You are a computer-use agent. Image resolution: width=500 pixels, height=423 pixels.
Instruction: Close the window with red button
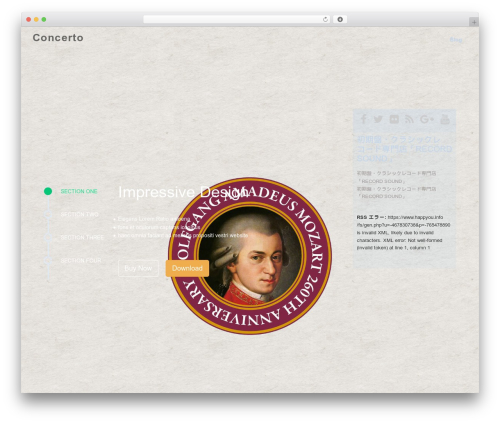(29, 19)
